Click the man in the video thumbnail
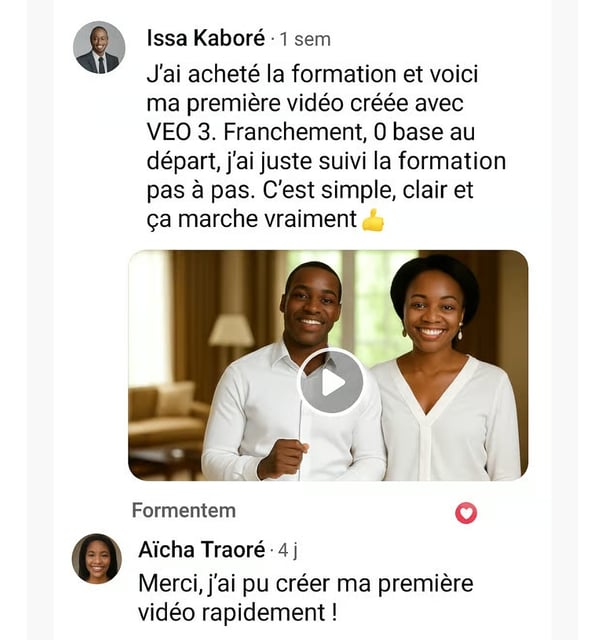605x640 pixels. click(294, 371)
